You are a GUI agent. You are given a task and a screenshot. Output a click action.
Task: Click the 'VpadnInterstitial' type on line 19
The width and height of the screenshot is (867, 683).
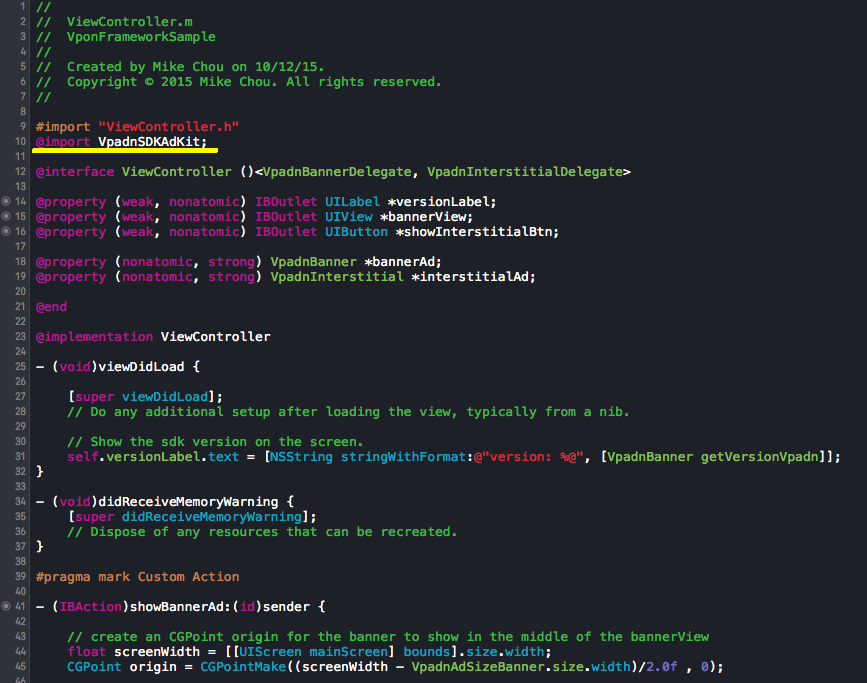click(x=337, y=277)
